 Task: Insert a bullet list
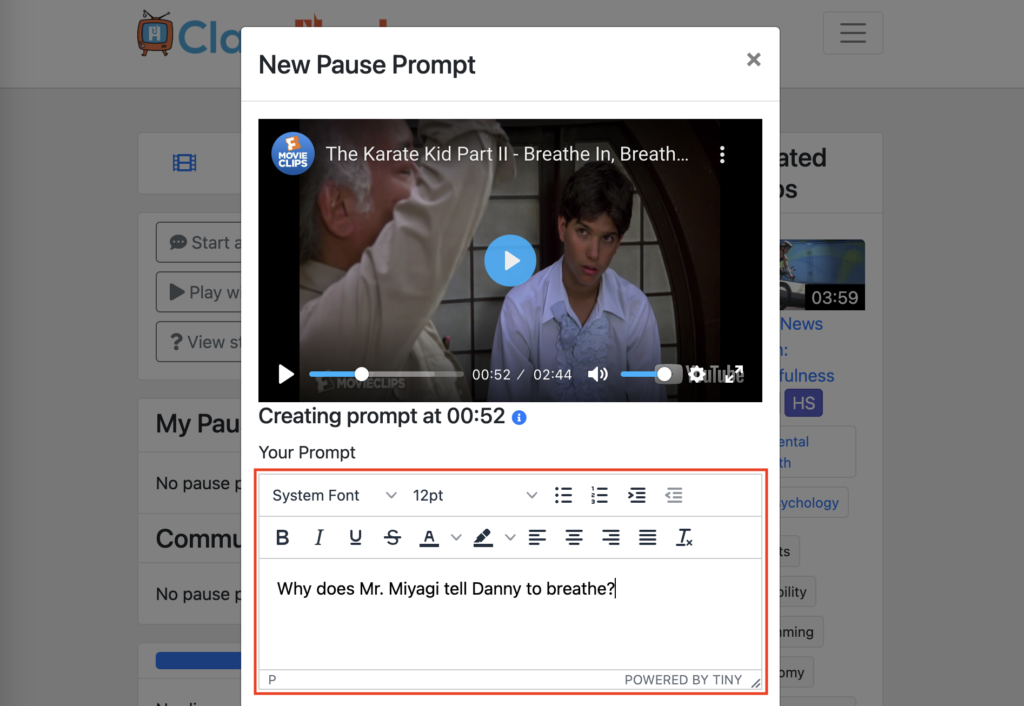coord(563,496)
